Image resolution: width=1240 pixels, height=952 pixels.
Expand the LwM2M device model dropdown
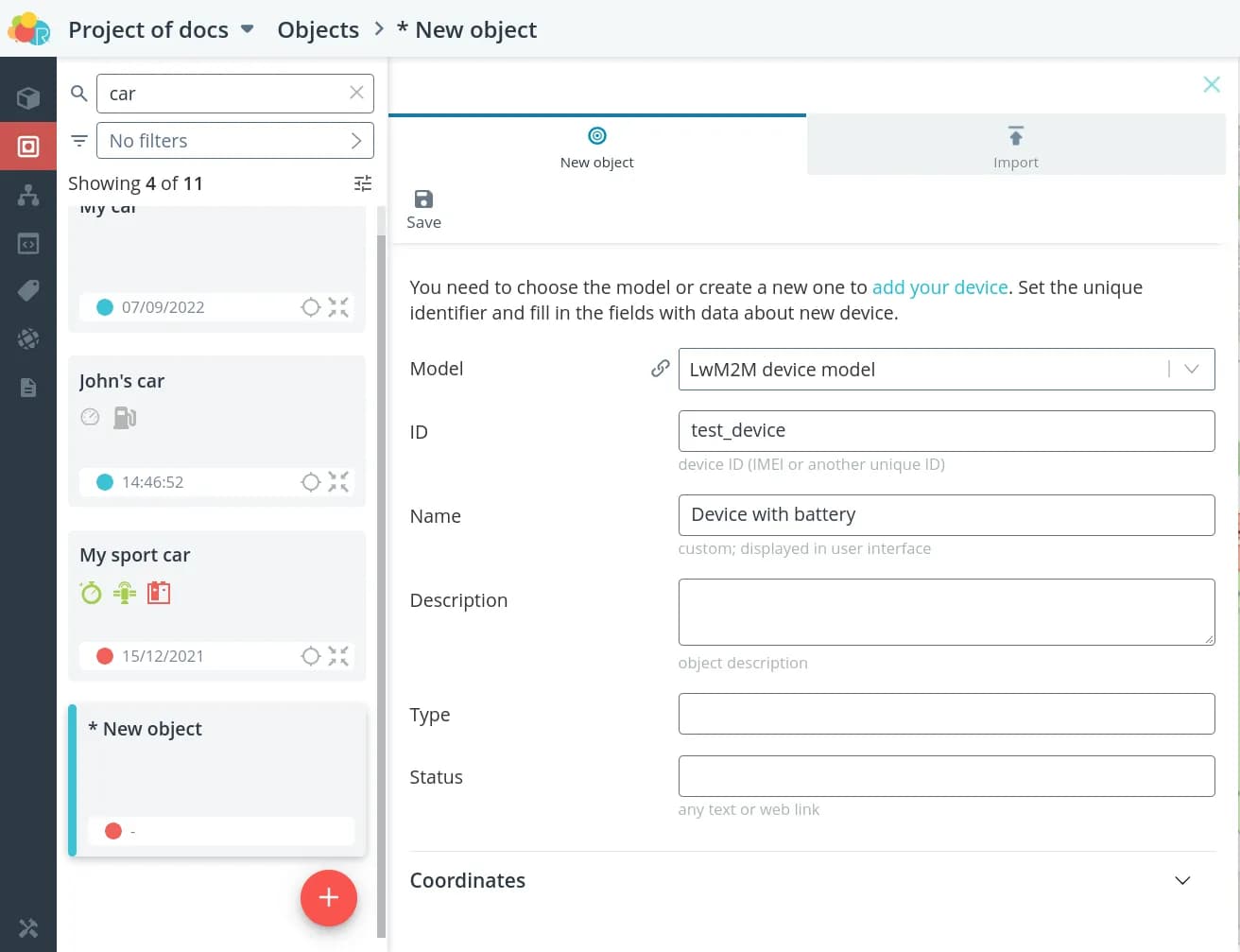point(1191,370)
